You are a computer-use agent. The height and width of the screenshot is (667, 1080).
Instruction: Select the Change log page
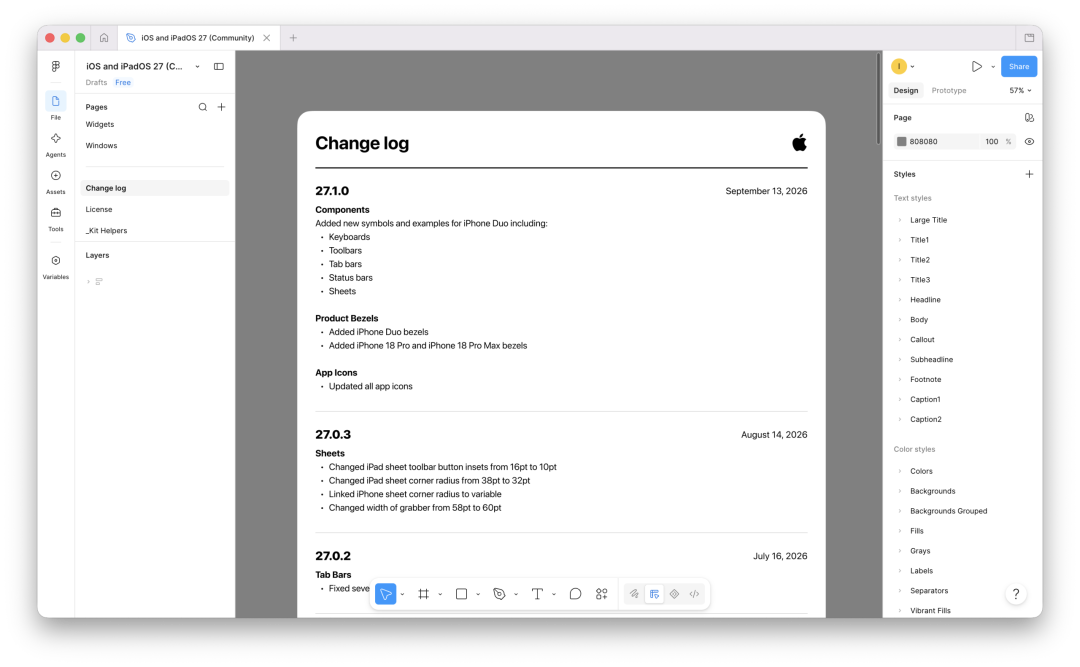(154, 188)
